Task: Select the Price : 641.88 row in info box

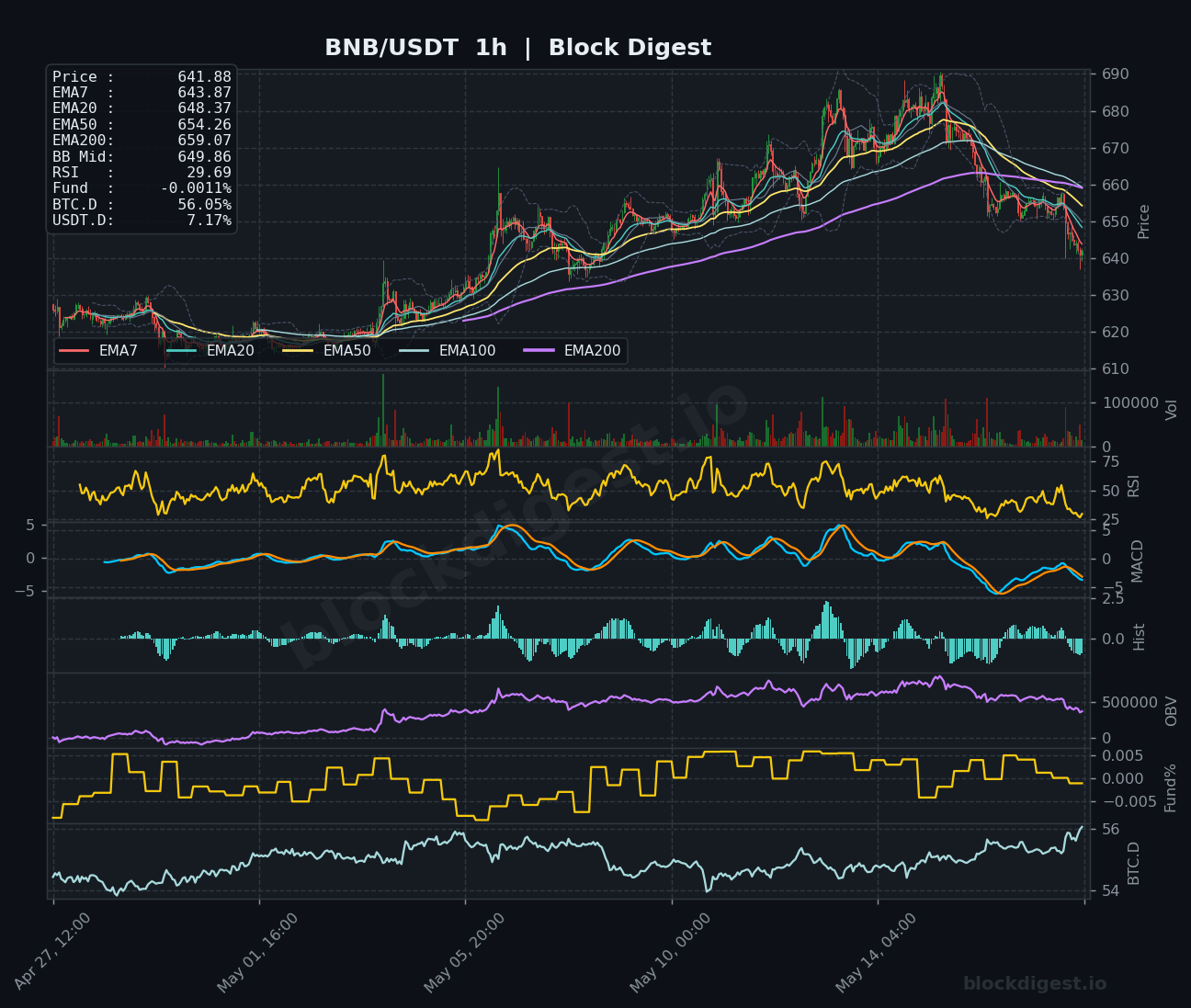Action: pos(142,77)
